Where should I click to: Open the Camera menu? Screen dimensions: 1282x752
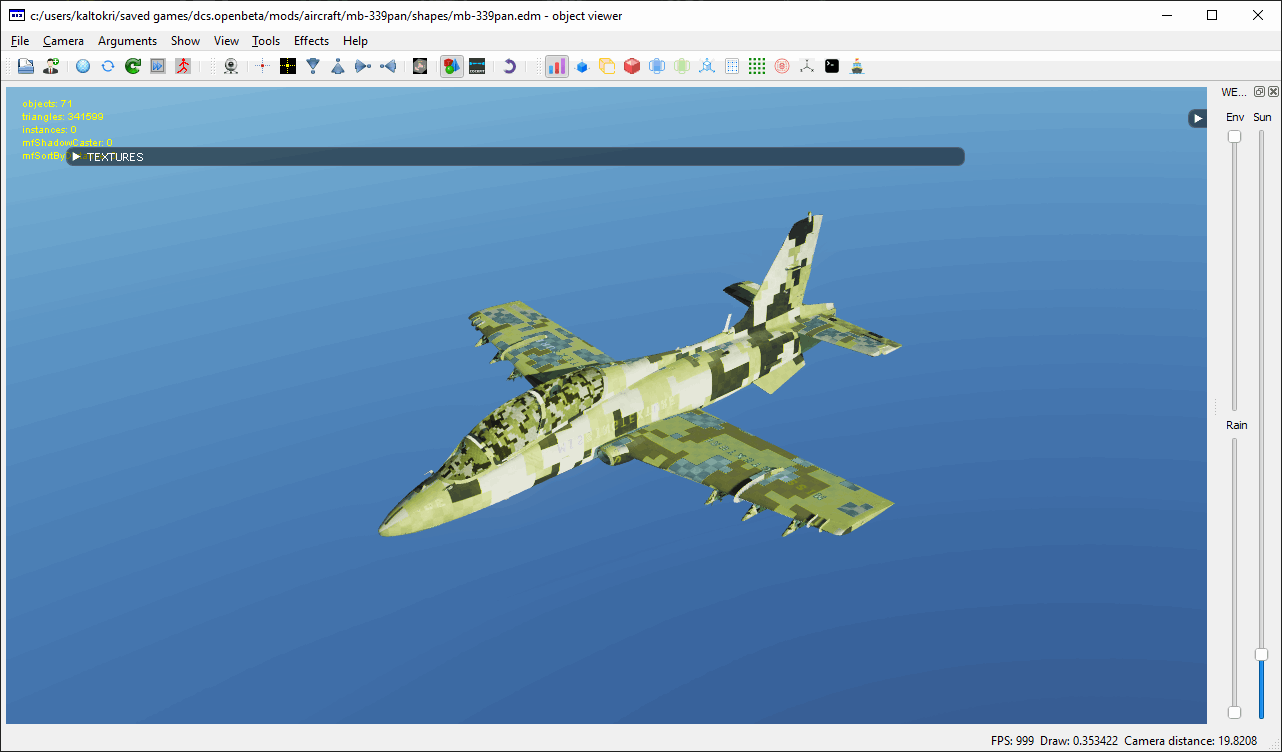(x=63, y=41)
